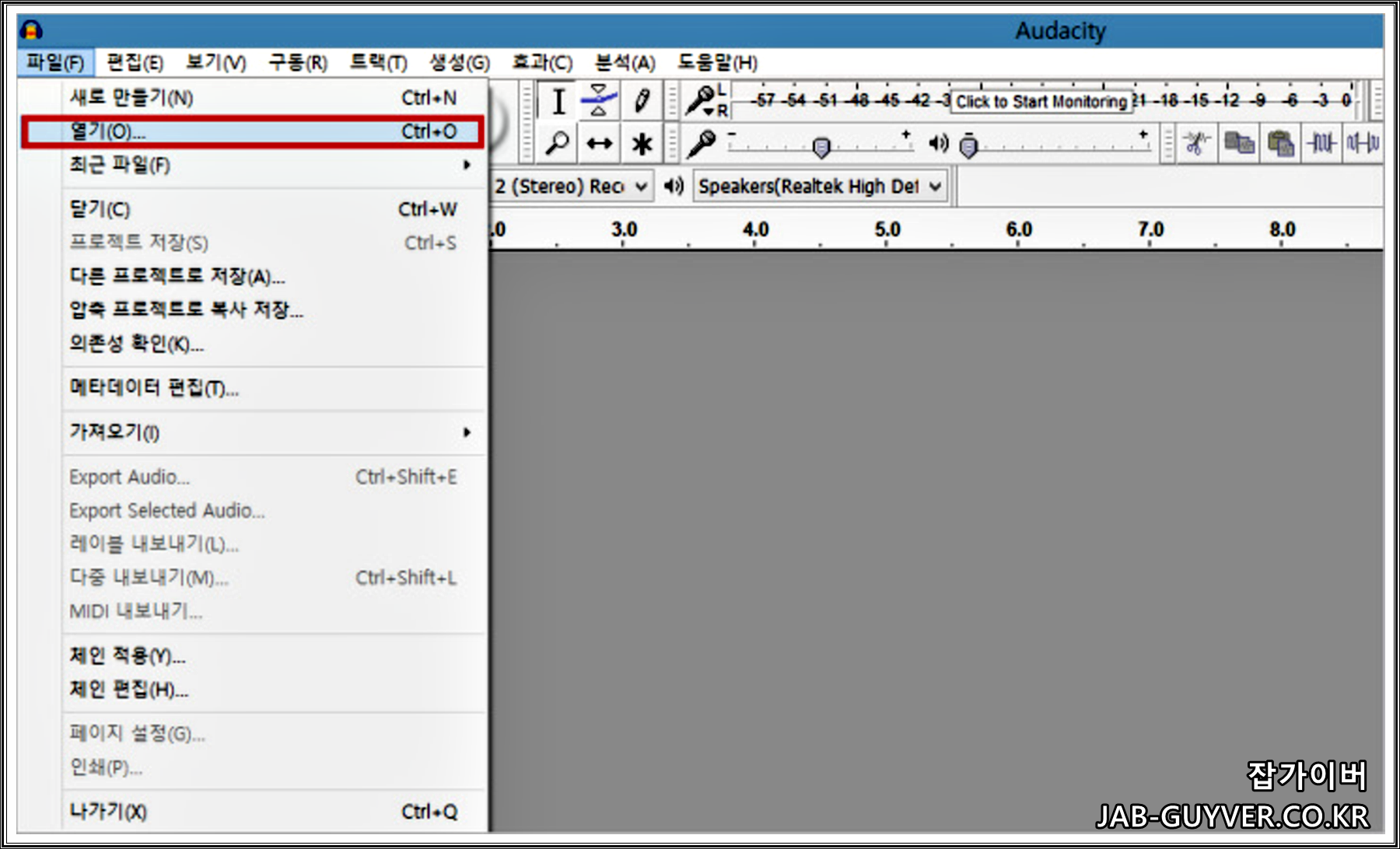Click the Trim audio icon
Image resolution: width=1400 pixels, height=849 pixels.
point(1321,143)
